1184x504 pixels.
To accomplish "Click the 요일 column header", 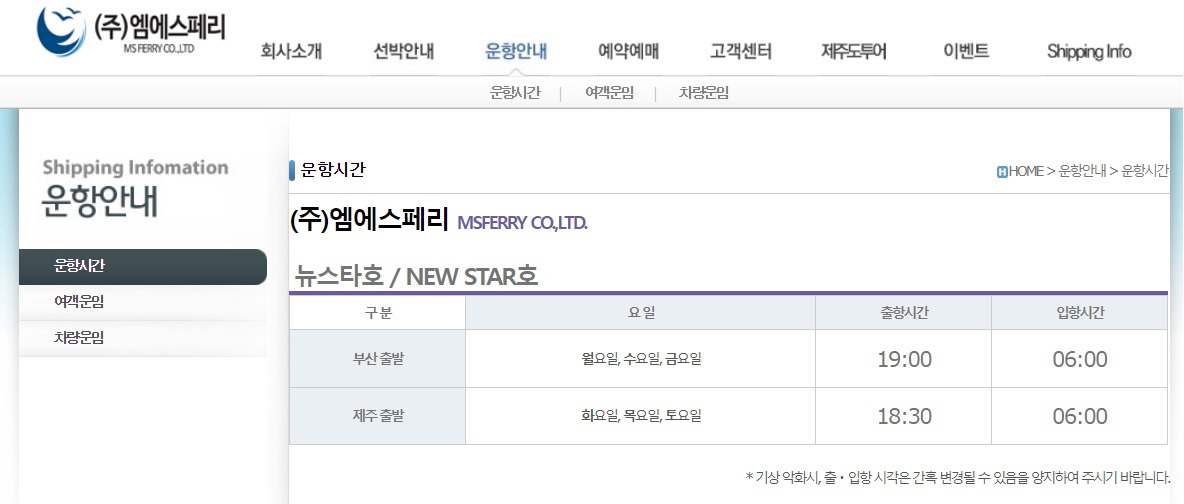I will click(x=640, y=314).
